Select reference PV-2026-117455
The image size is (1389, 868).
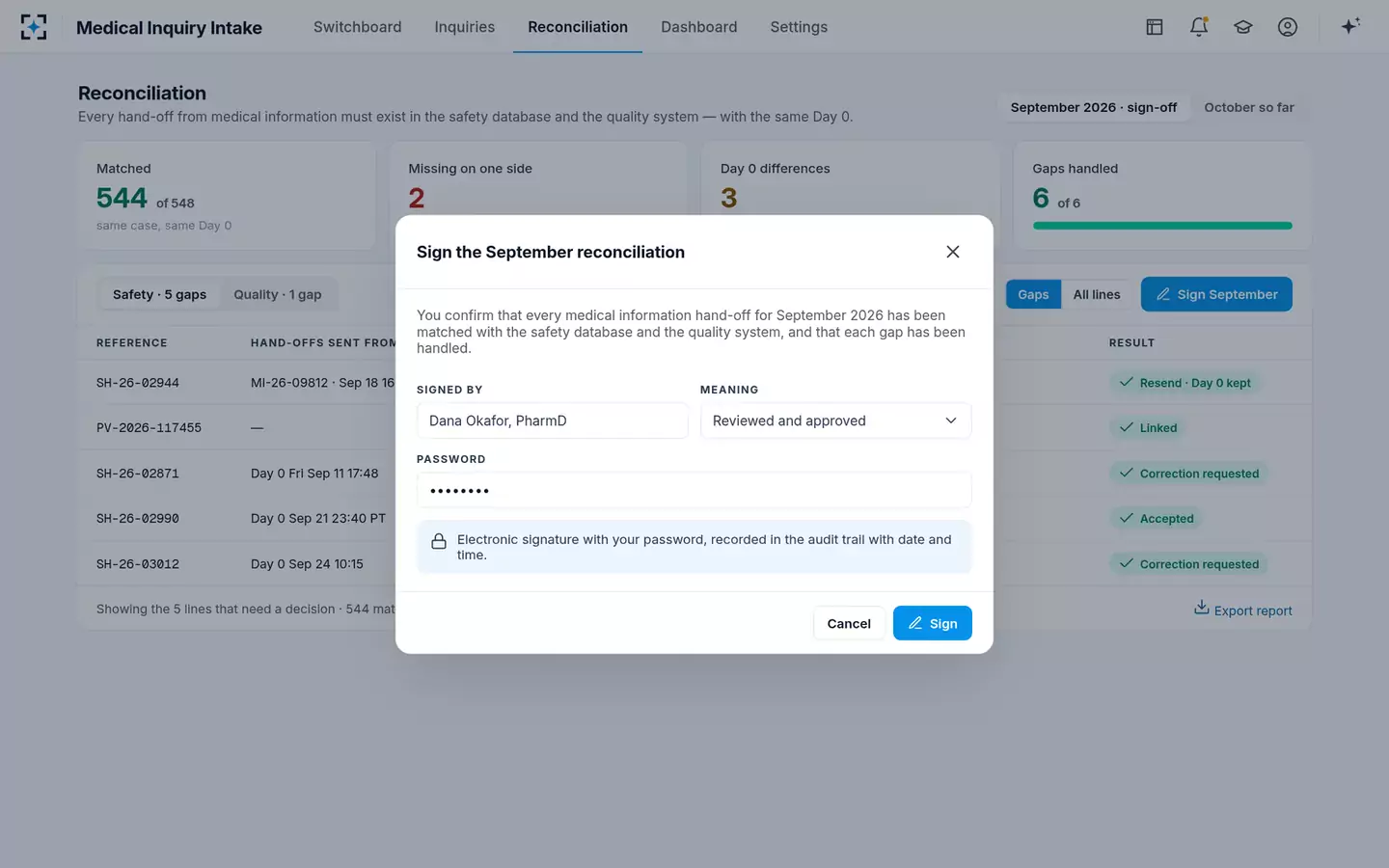pos(150,428)
